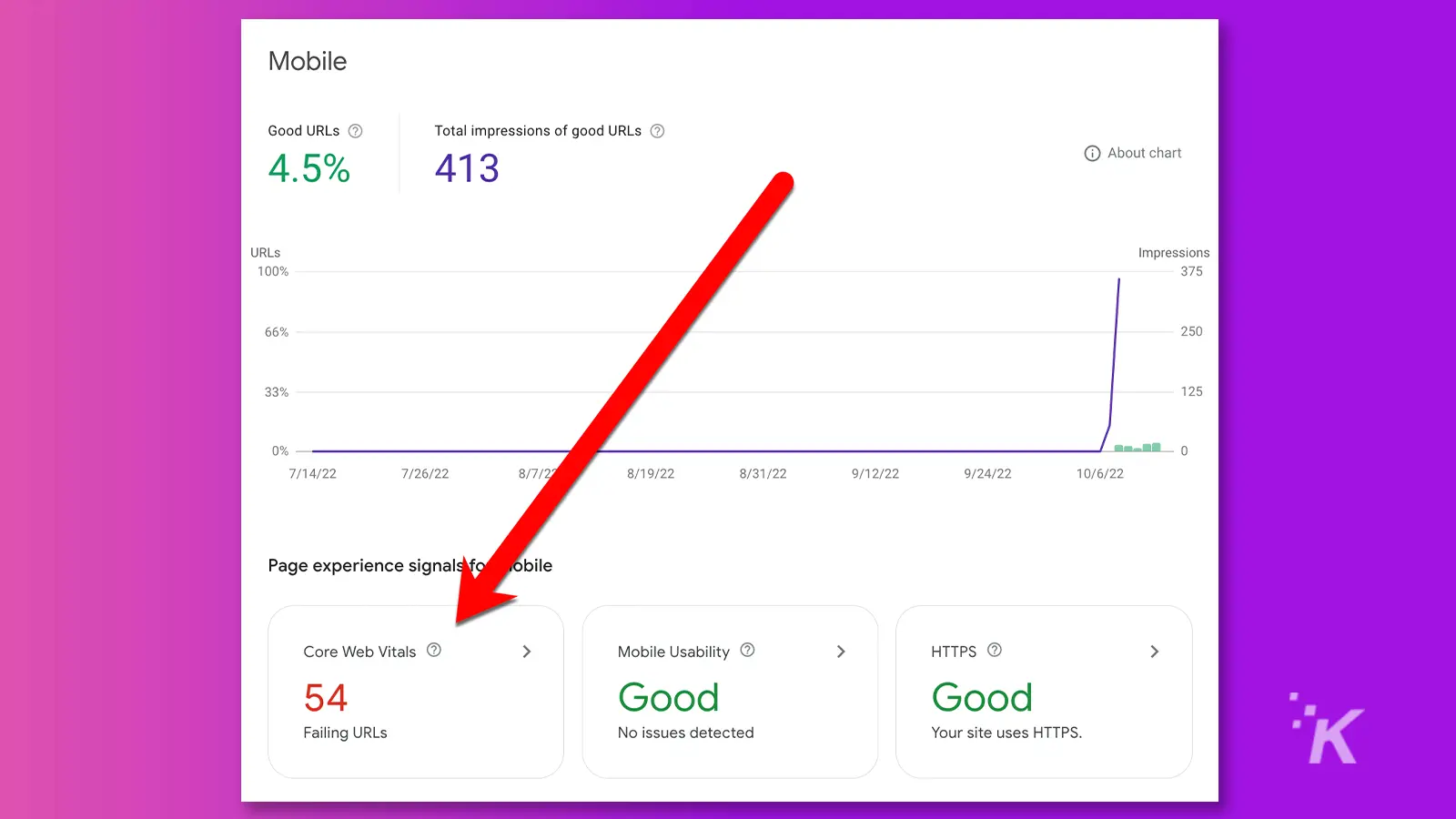Click the Core Web Vitals card title
1456x819 pixels.
359,652
